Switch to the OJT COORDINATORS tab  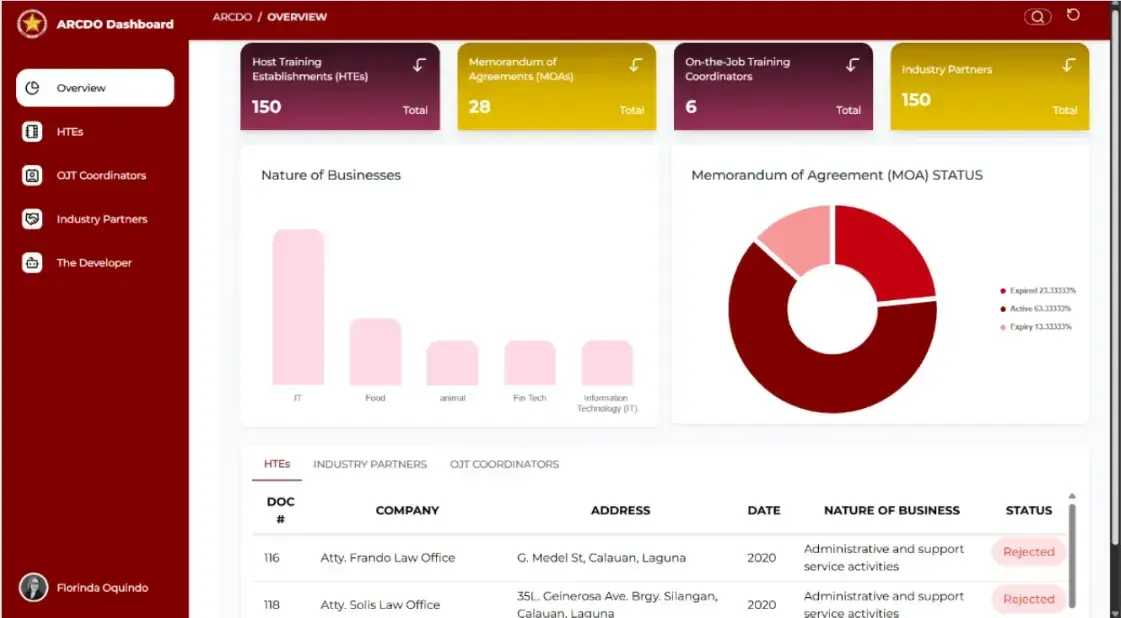(504, 464)
